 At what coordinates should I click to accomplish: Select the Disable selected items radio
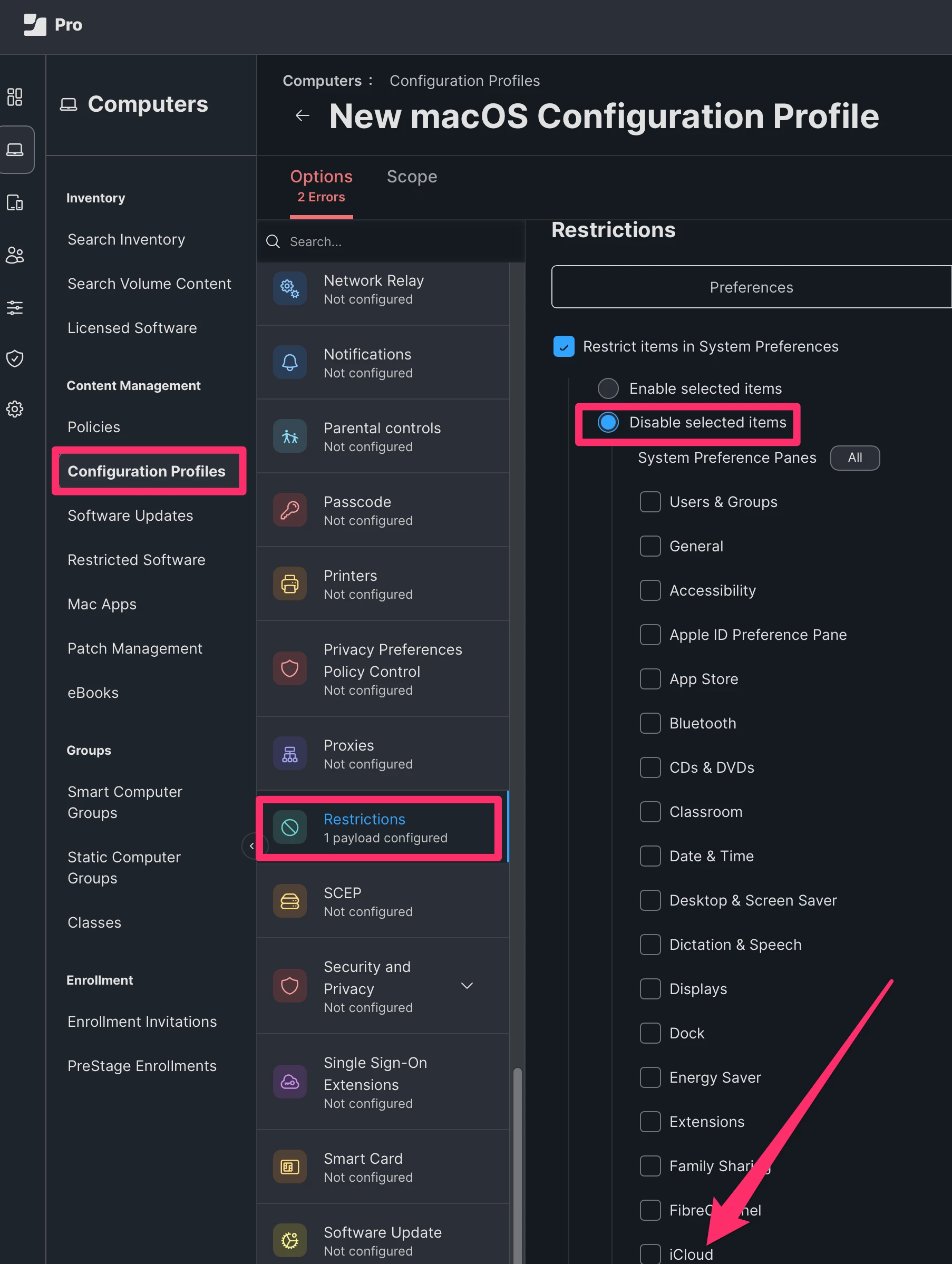click(608, 422)
